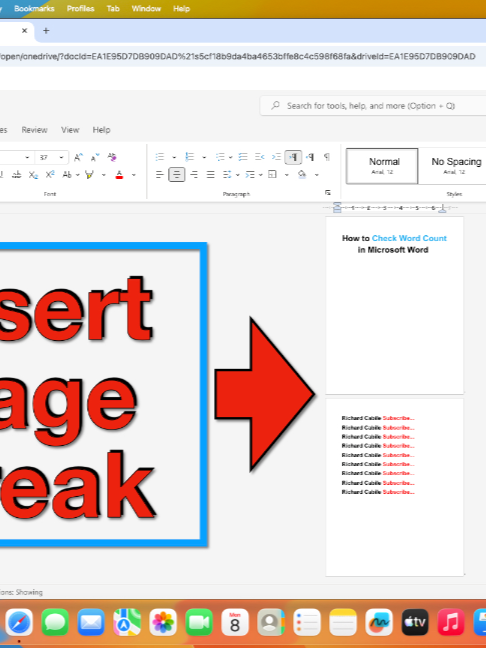Increase paragraph indent
Image resolution: width=486 pixels, height=648 pixels.
[x=276, y=157]
